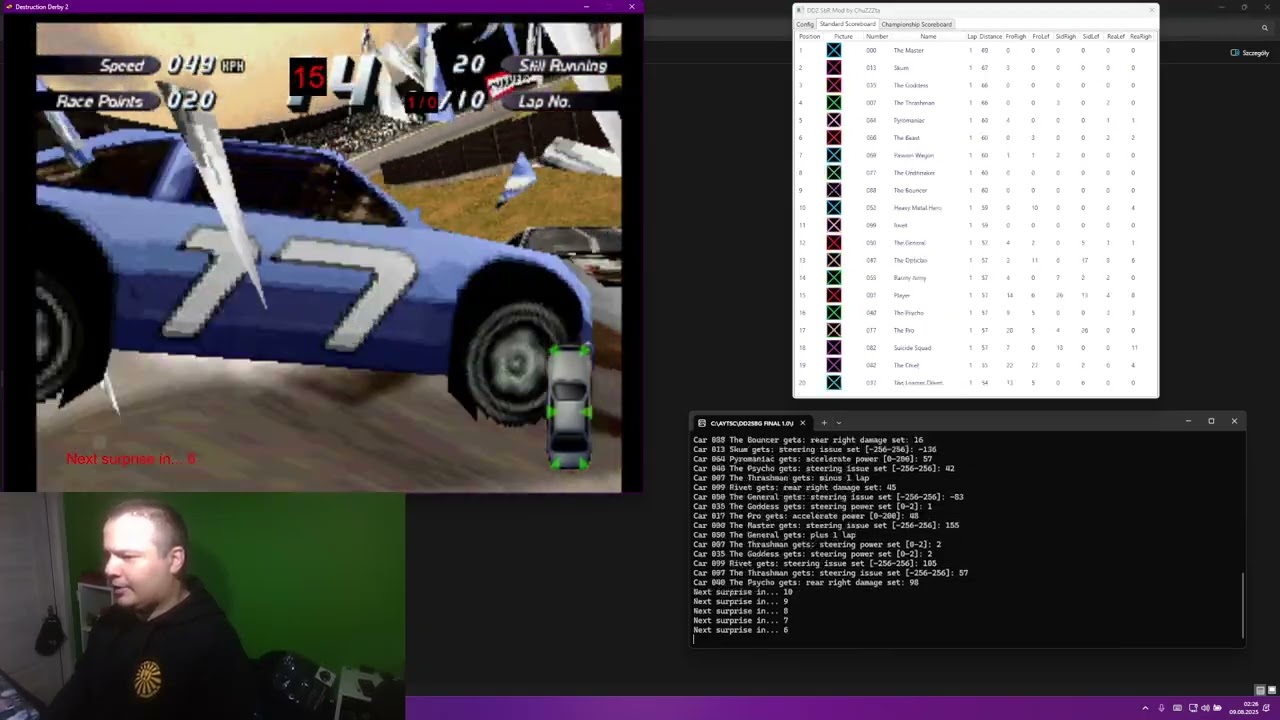Sort scoreboard by the Lap column header
This screenshot has height=720, width=1280.
[x=972, y=36]
